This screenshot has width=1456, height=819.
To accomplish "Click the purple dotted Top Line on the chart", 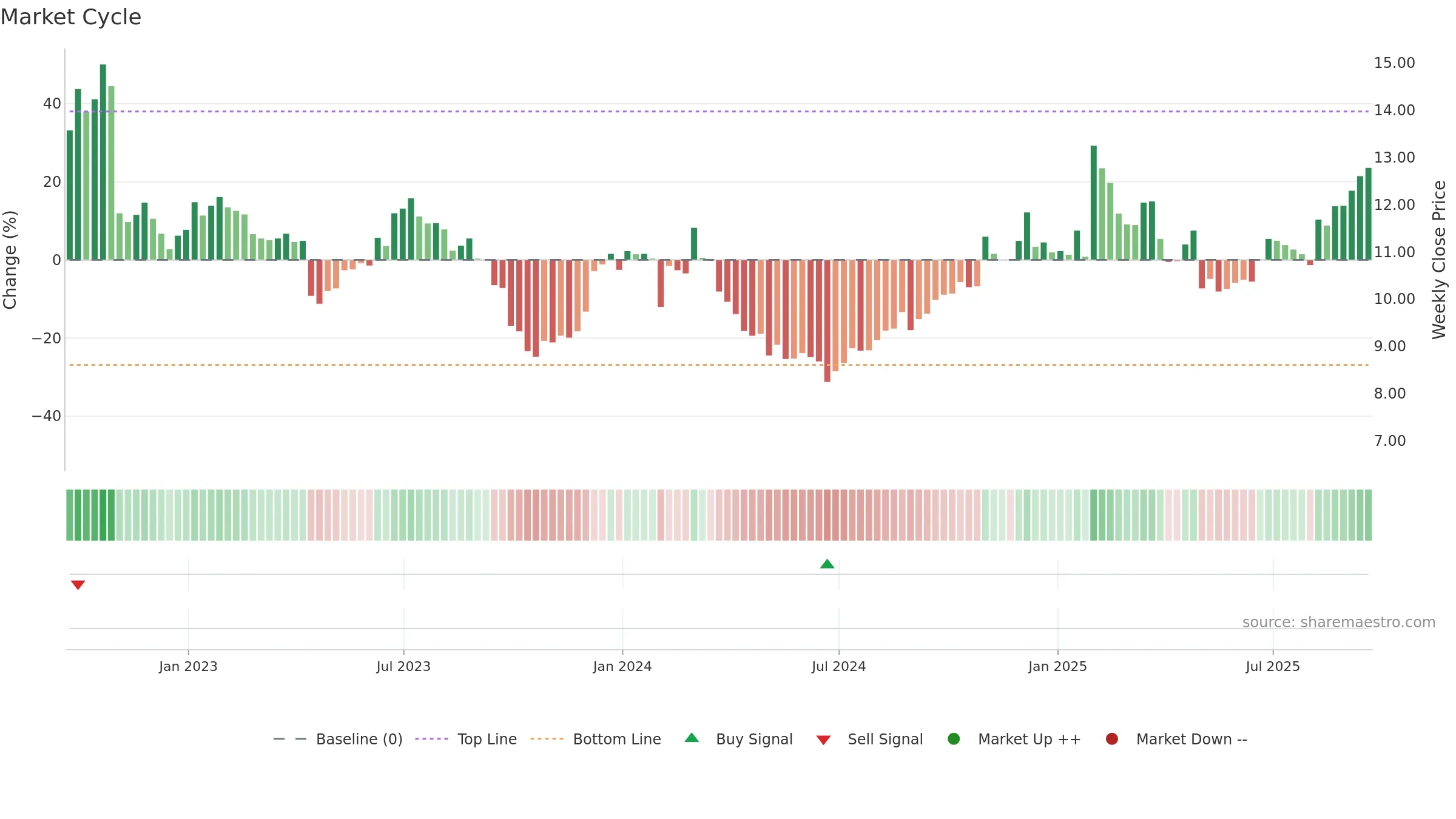I will point(719,112).
